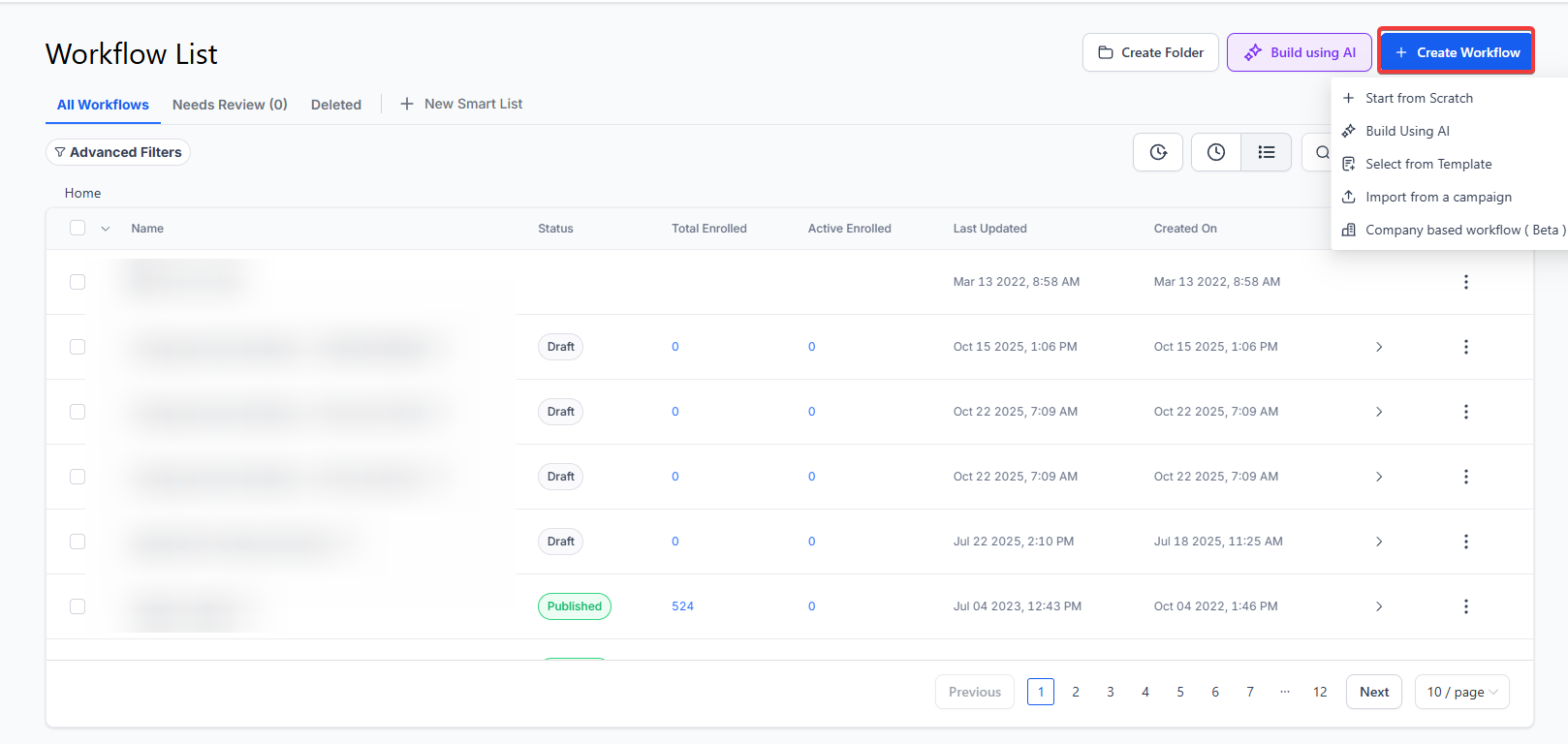
Task: Click the 524 total enrolled link
Action: click(x=682, y=606)
